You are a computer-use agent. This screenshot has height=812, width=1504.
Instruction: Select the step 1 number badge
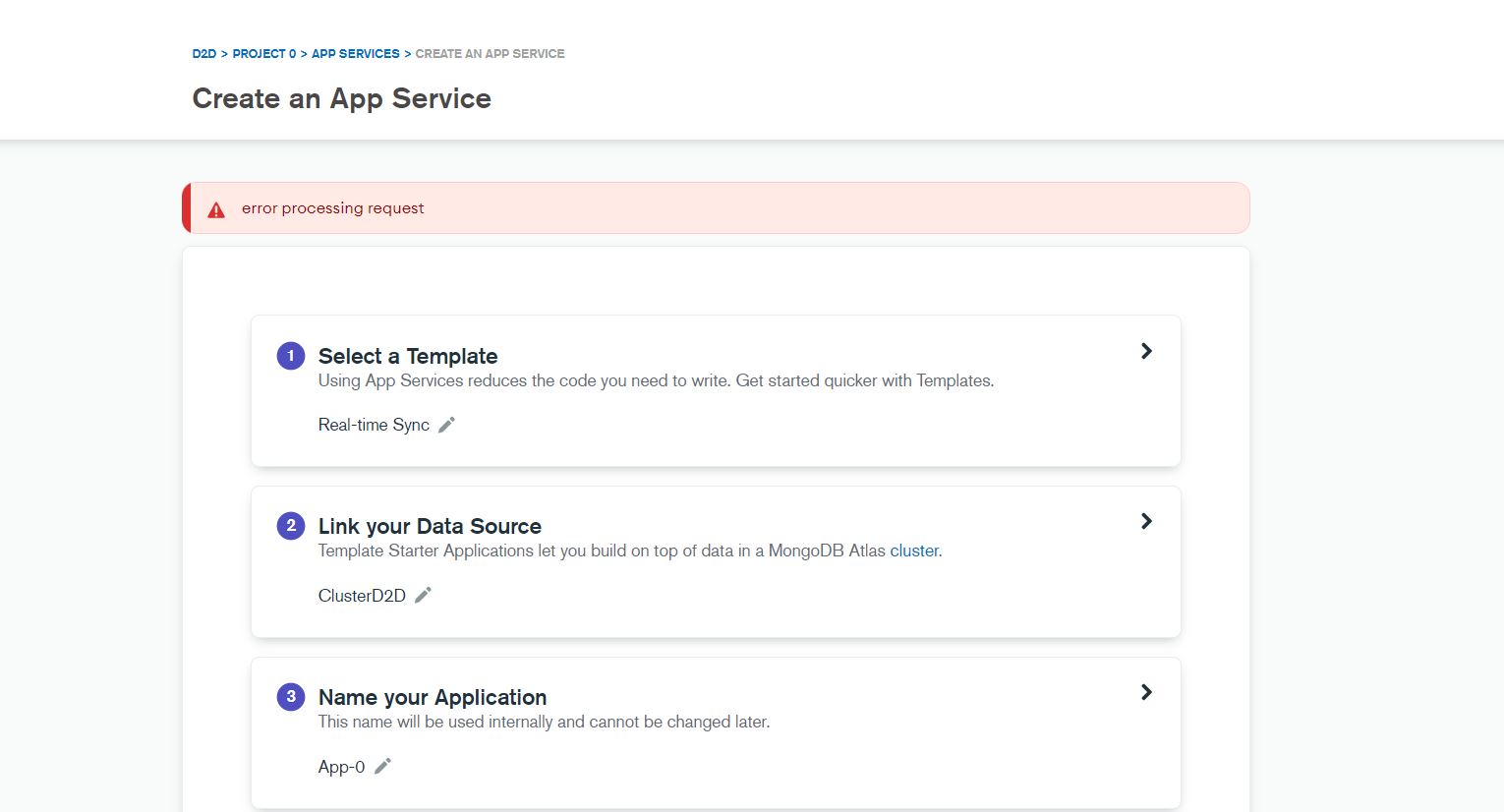click(291, 356)
